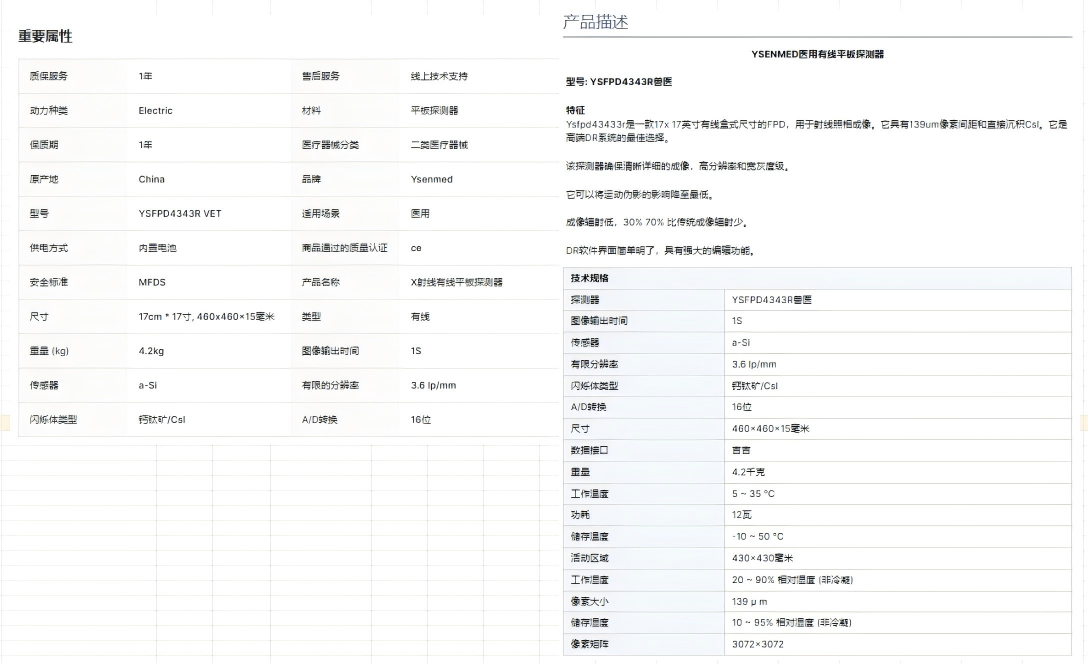Click the 原产地 label
1088x664 pixels.
click(44, 179)
